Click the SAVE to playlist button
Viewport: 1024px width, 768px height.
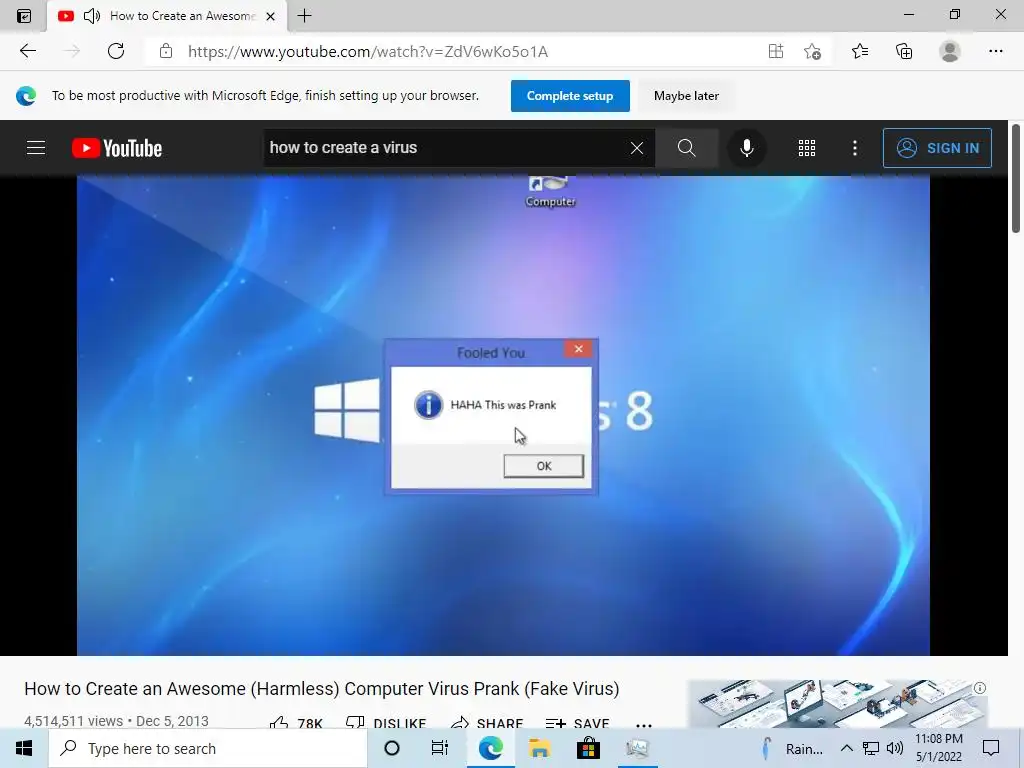[x=577, y=722]
